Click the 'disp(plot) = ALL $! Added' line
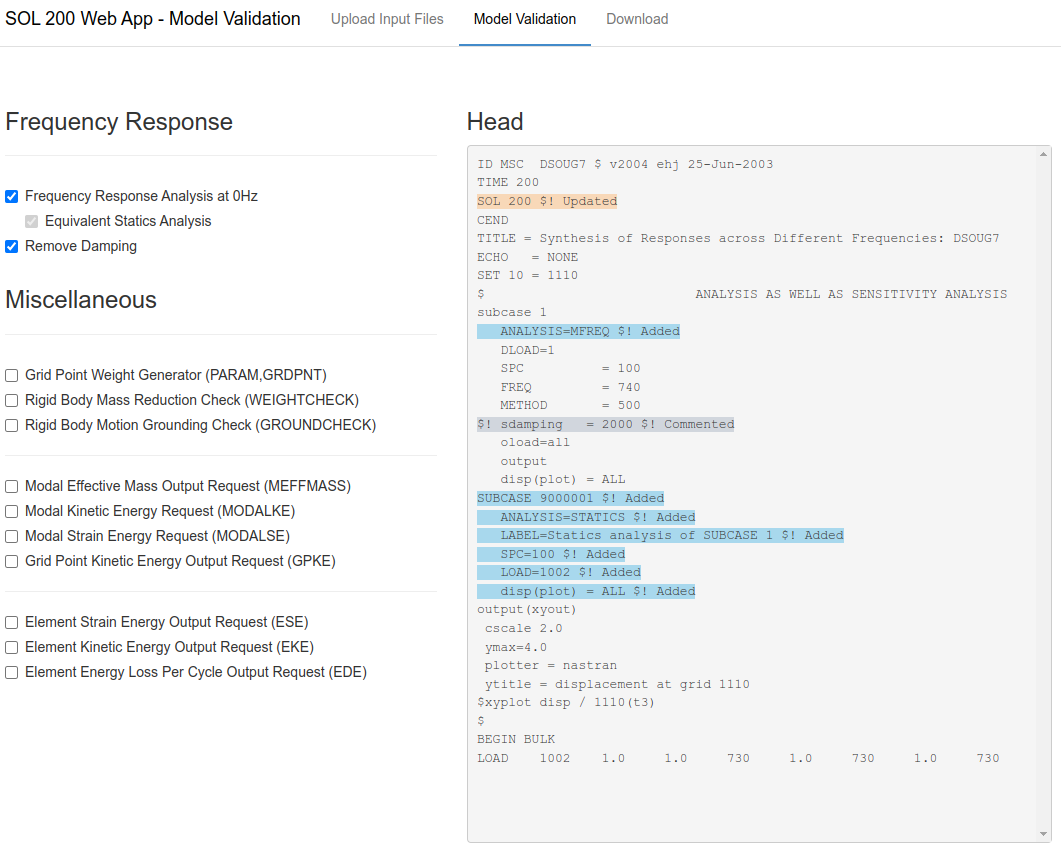This screenshot has height=859, width=1061. (x=586, y=592)
